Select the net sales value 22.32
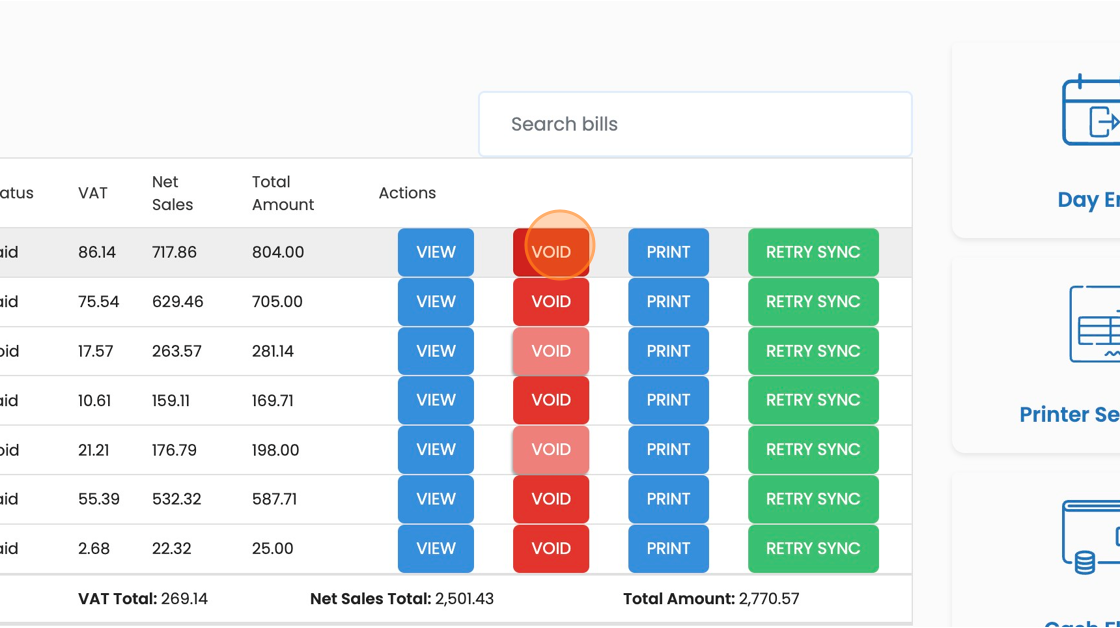This screenshot has width=1120, height=628. (x=171, y=549)
